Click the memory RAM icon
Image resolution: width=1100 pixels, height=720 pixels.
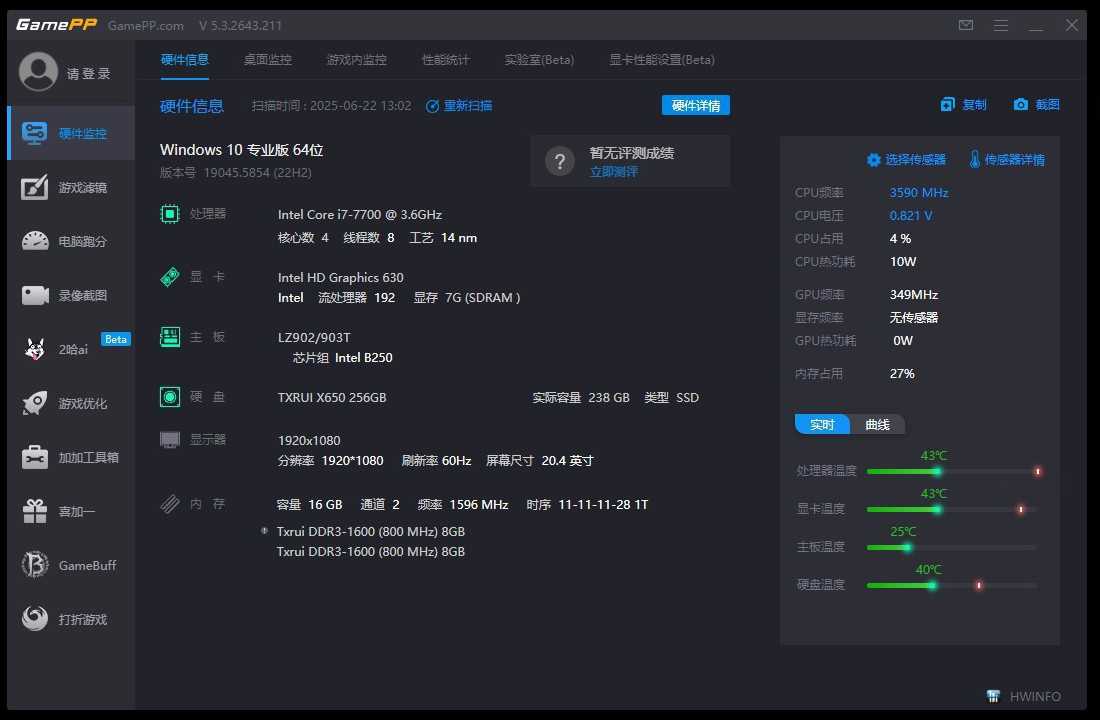170,504
